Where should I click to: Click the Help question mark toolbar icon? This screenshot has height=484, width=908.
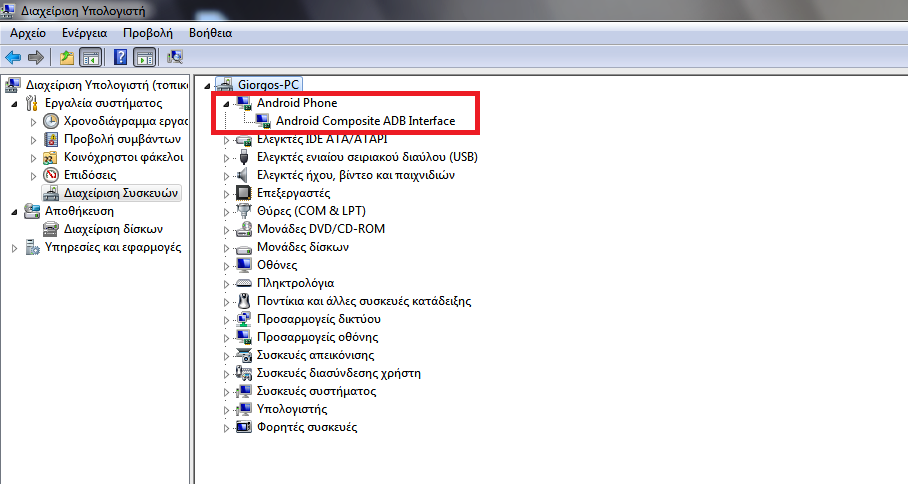pos(120,57)
